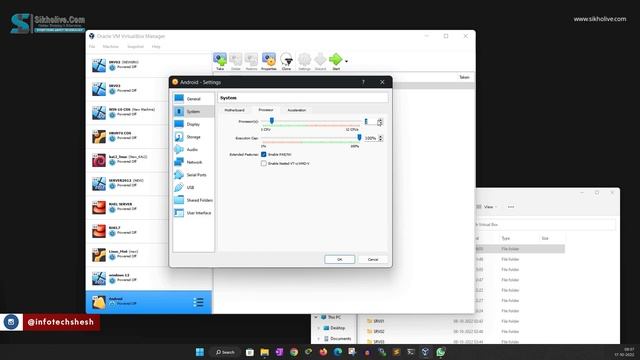Click the Taken column header
The height and width of the screenshot is (360, 640).
(x=464, y=77)
